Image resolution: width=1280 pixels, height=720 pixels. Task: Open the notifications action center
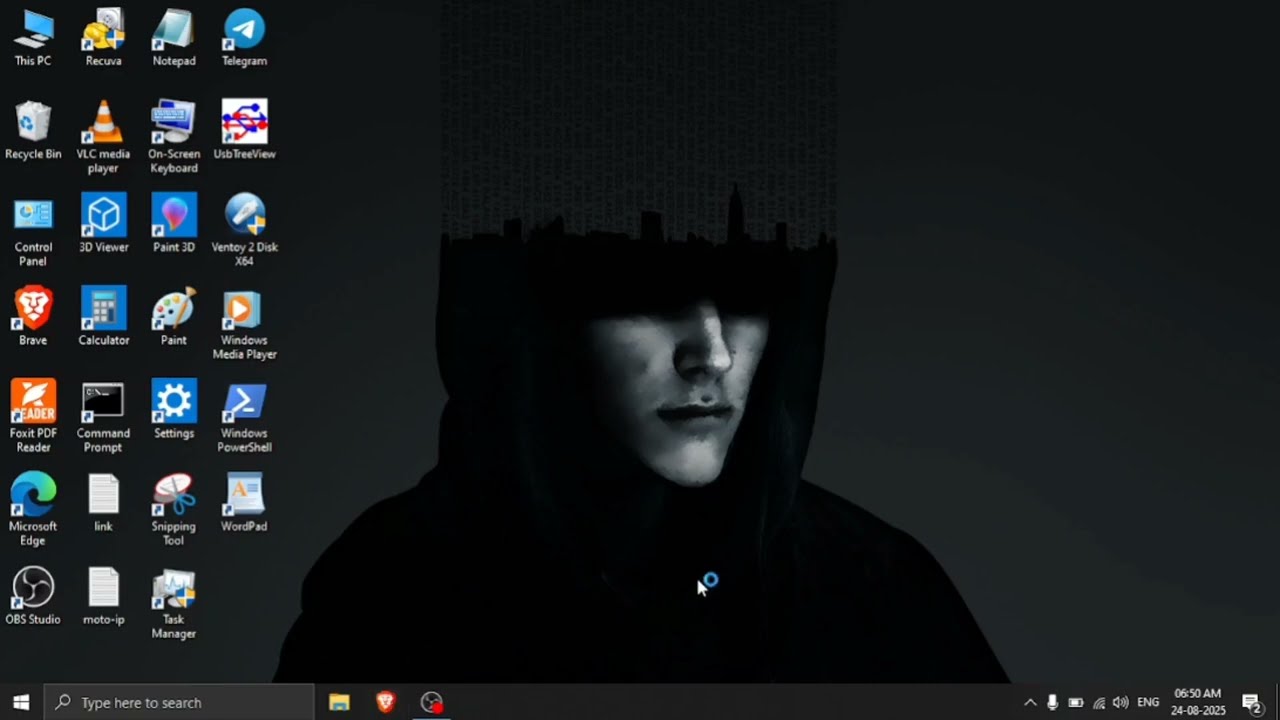click(1251, 702)
